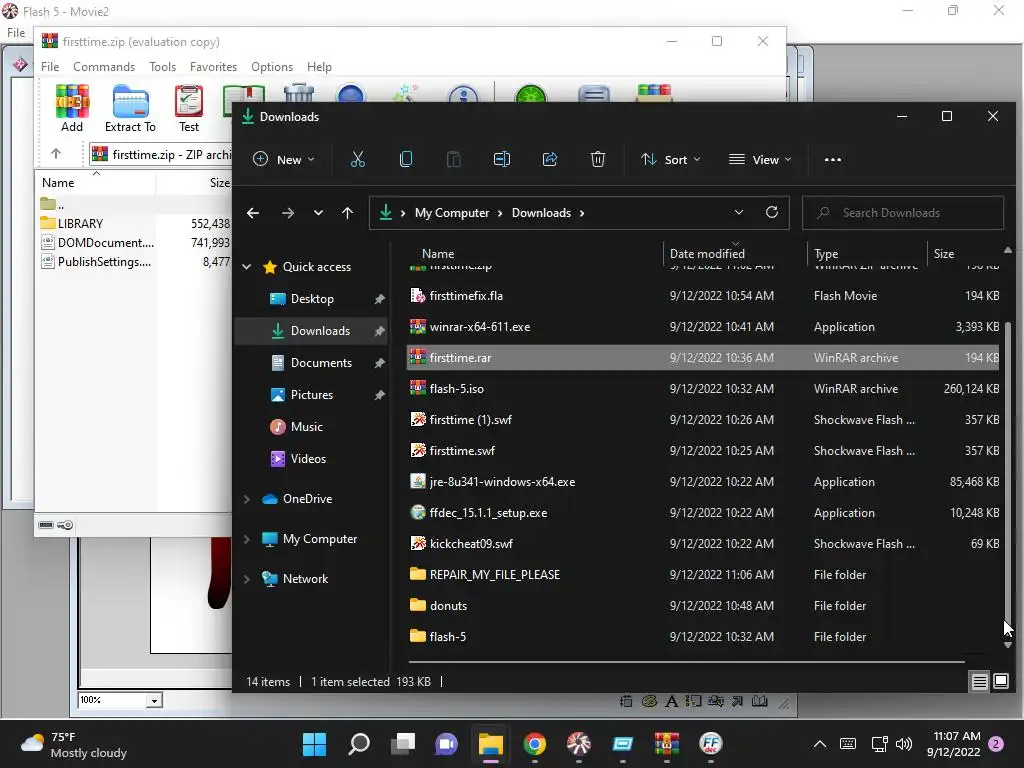
Task: Select Desktop in Quick access
Action: tap(312, 298)
